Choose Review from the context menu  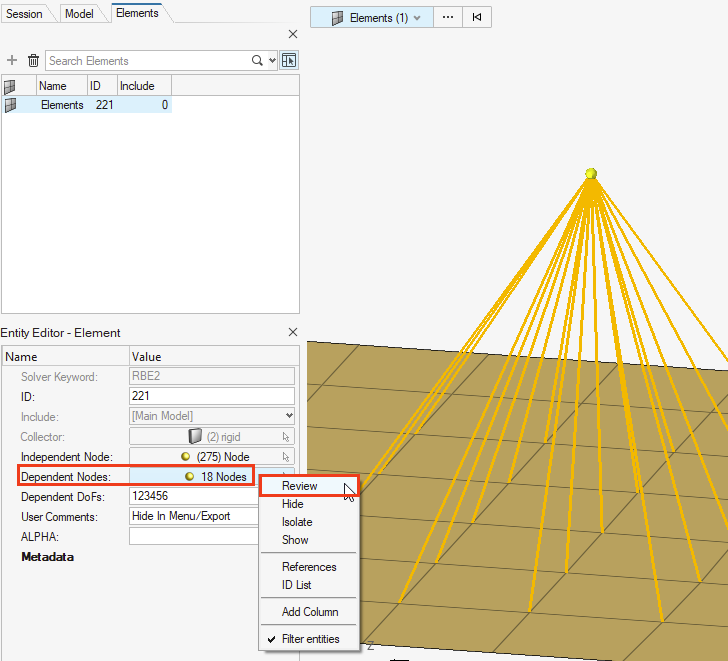(x=299, y=486)
